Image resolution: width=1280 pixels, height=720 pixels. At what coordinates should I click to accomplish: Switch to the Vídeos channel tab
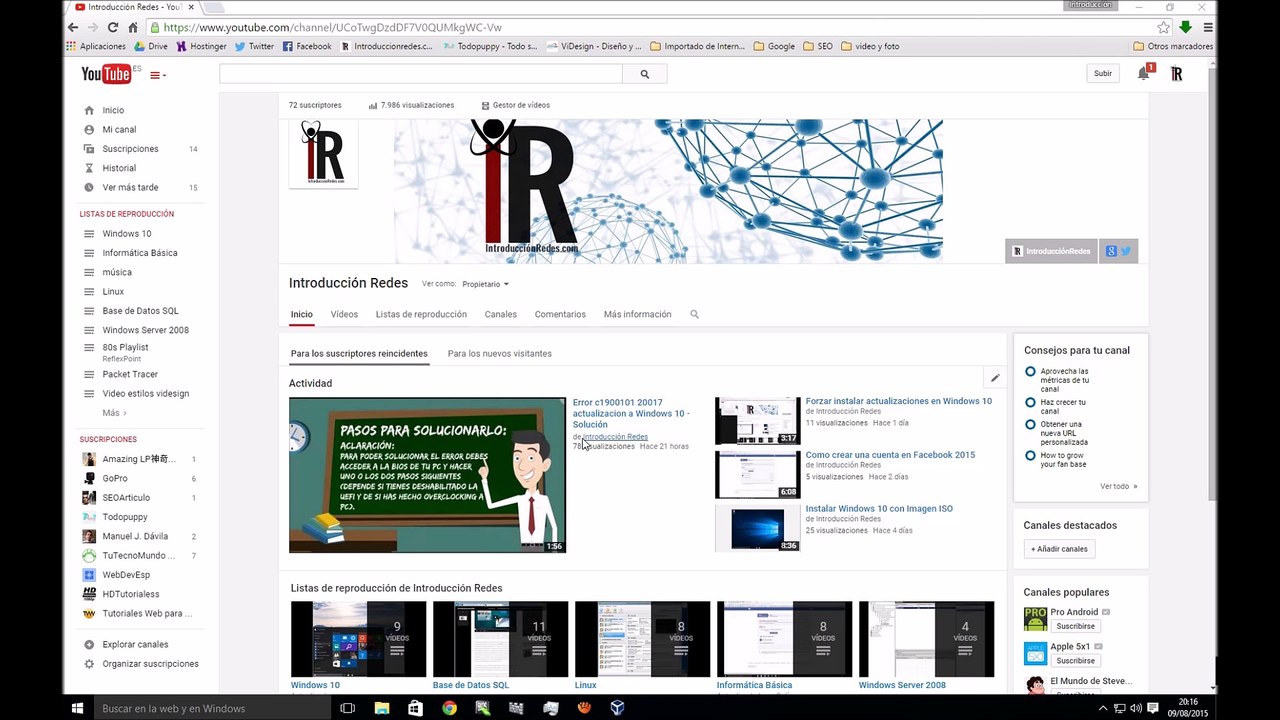(x=344, y=314)
